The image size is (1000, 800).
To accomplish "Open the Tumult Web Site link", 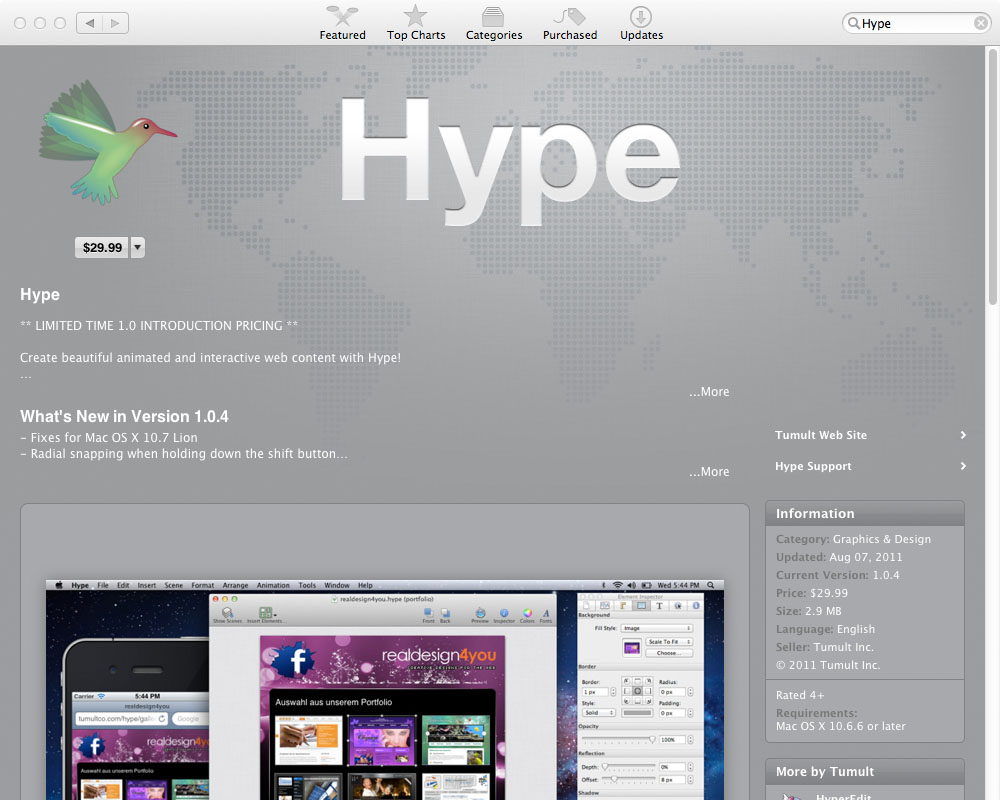I will pyautogui.click(x=821, y=435).
